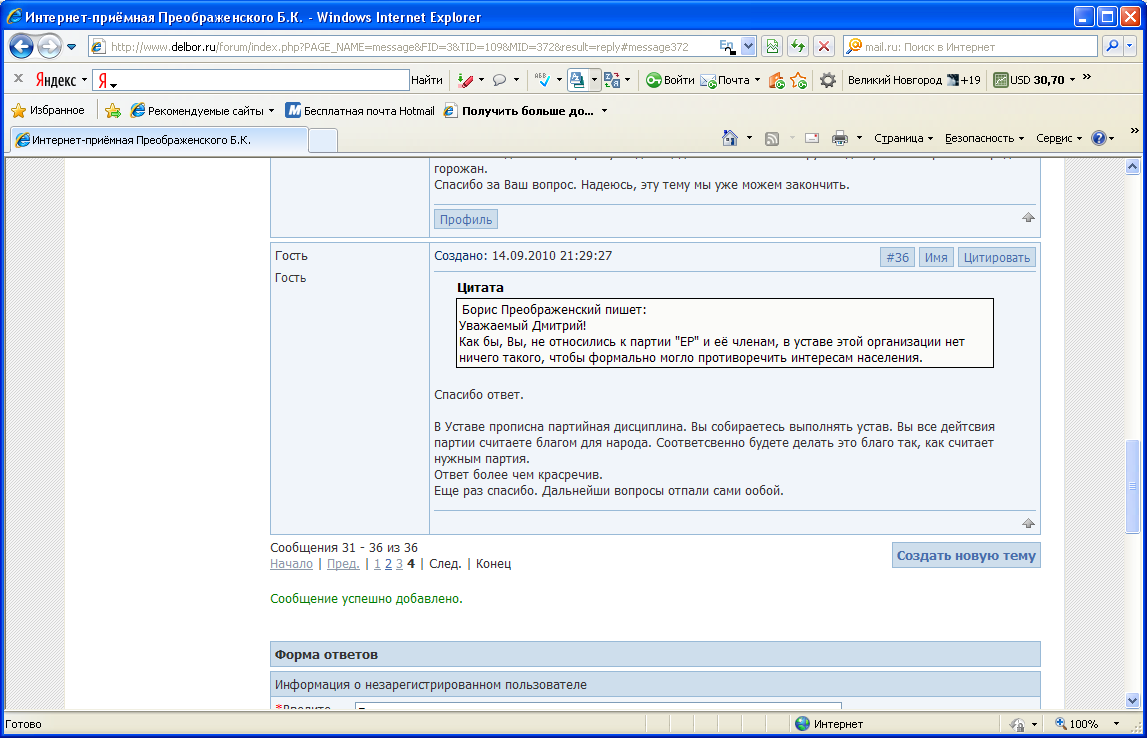Expand the Почта dropdown arrow

tap(757, 80)
